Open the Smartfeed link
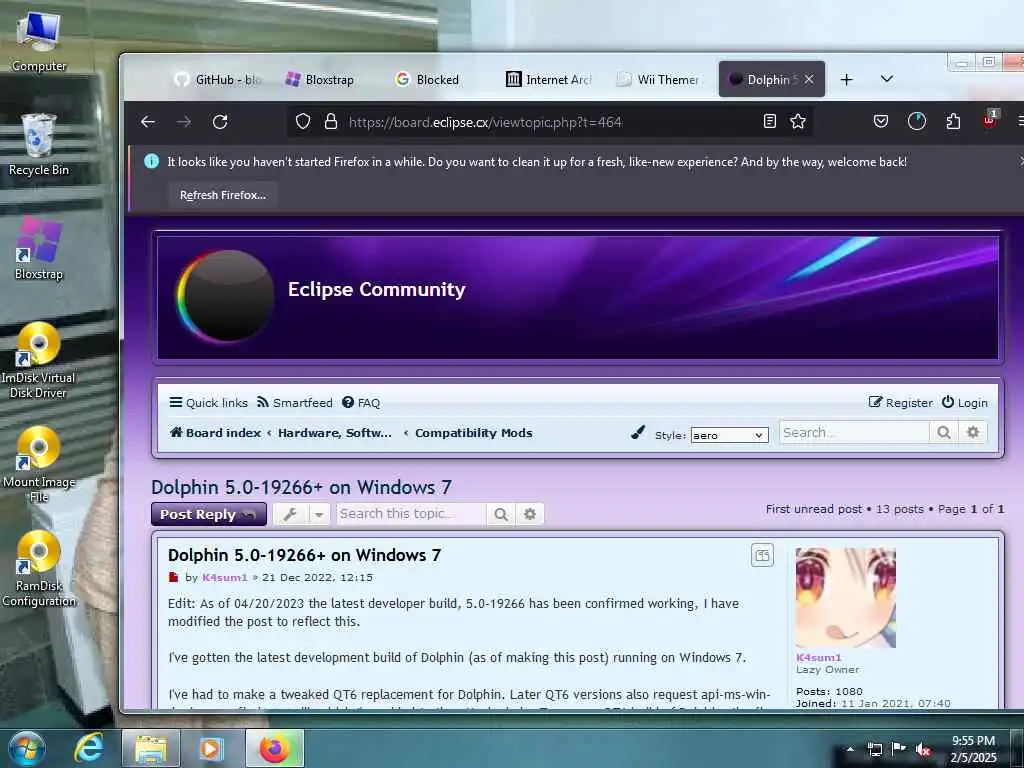 point(295,402)
